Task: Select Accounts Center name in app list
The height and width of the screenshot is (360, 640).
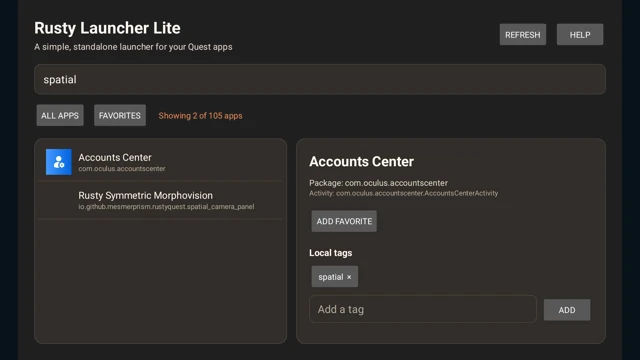Action: [115, 157]
